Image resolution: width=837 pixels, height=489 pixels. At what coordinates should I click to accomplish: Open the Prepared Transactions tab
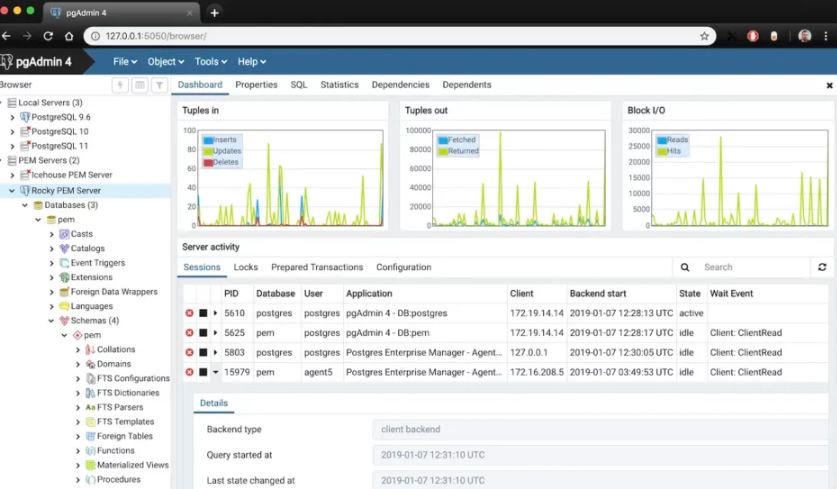pos(317,267)
